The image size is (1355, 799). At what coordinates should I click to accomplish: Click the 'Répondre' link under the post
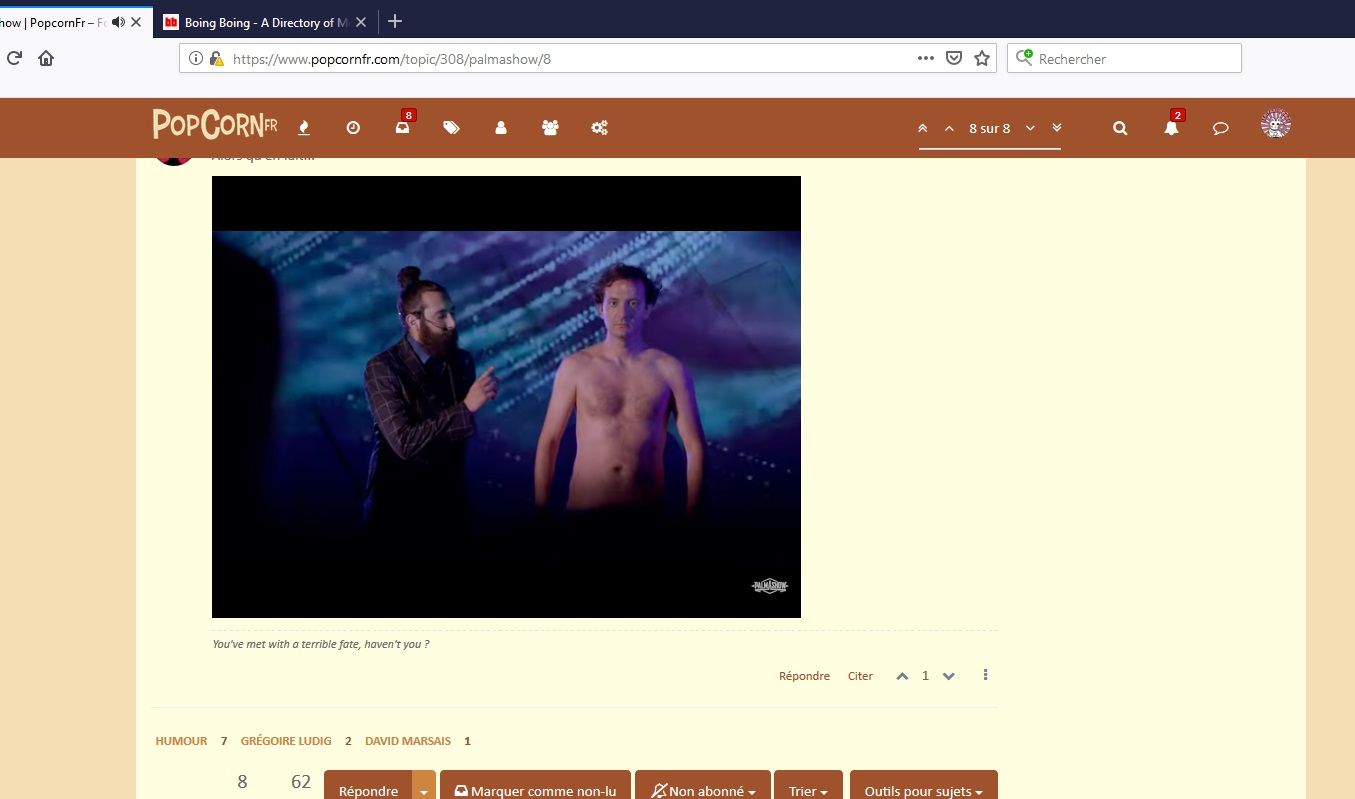[x=804, y=676]
